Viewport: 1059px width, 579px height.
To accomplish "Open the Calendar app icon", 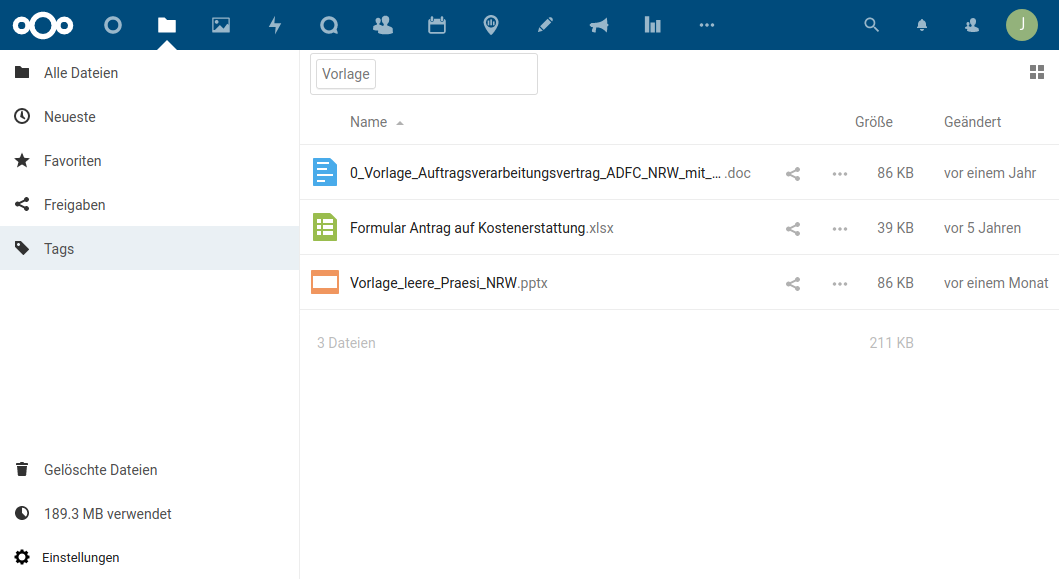I will point(437,25).
